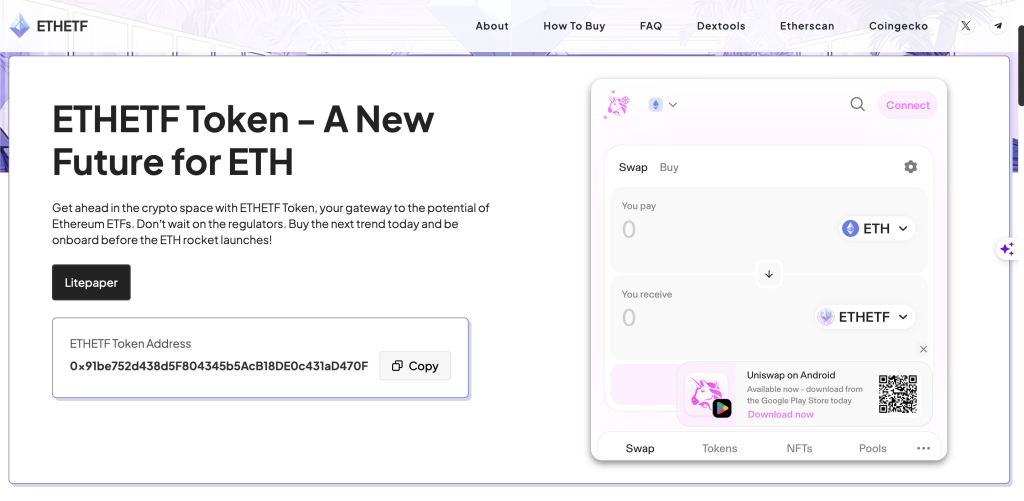Click the Download now link
Viewport: 1024px width, 501px height.
click(780, 414)
